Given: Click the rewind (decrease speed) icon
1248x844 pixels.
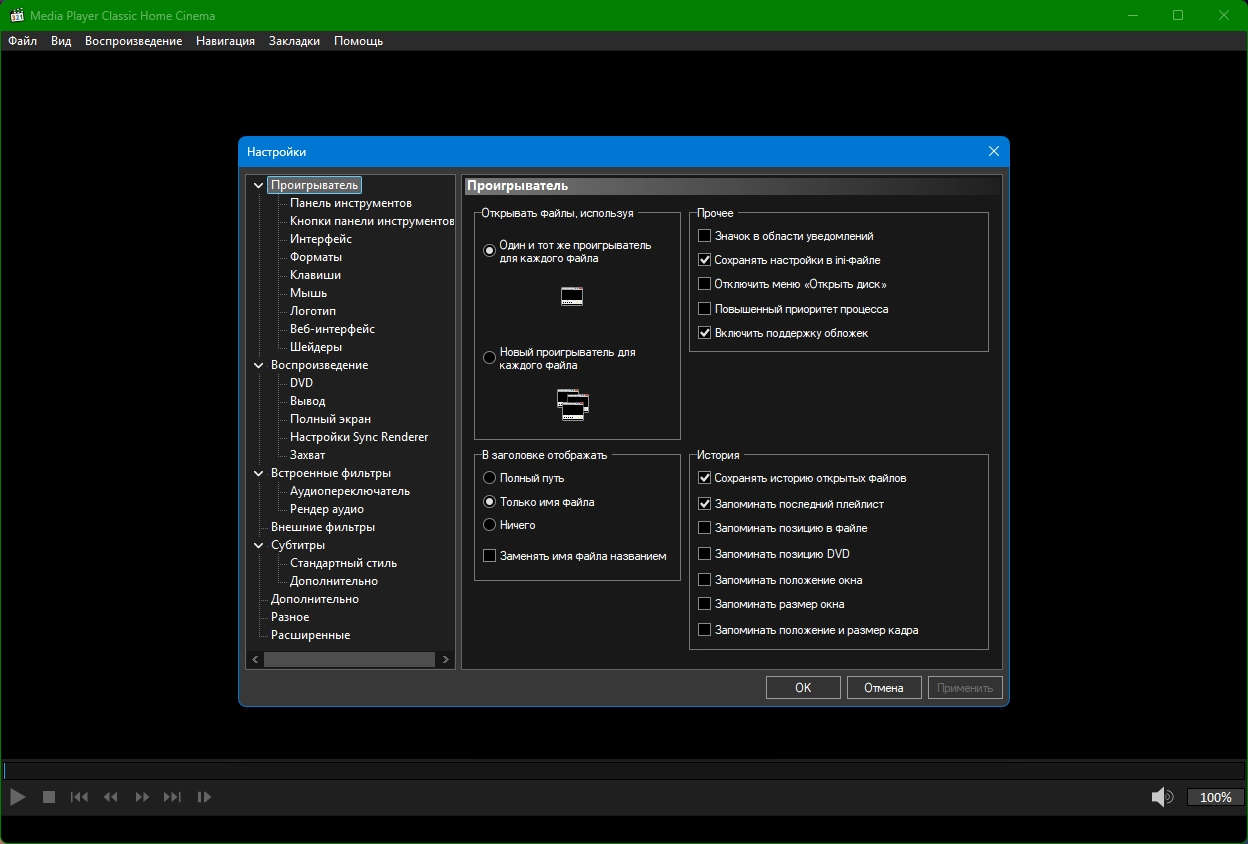Looking at the screenshot, I should (111, 797).
